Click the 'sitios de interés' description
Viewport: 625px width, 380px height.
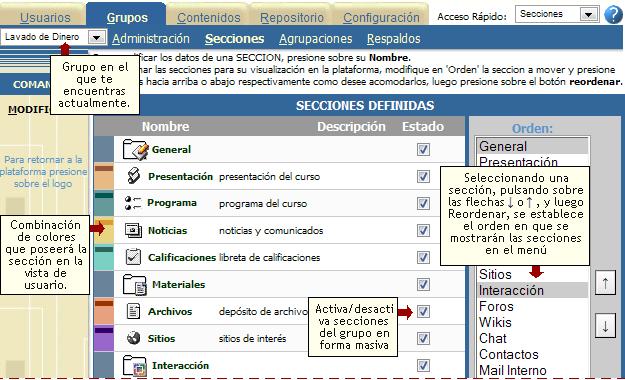(x=252, y=339)
